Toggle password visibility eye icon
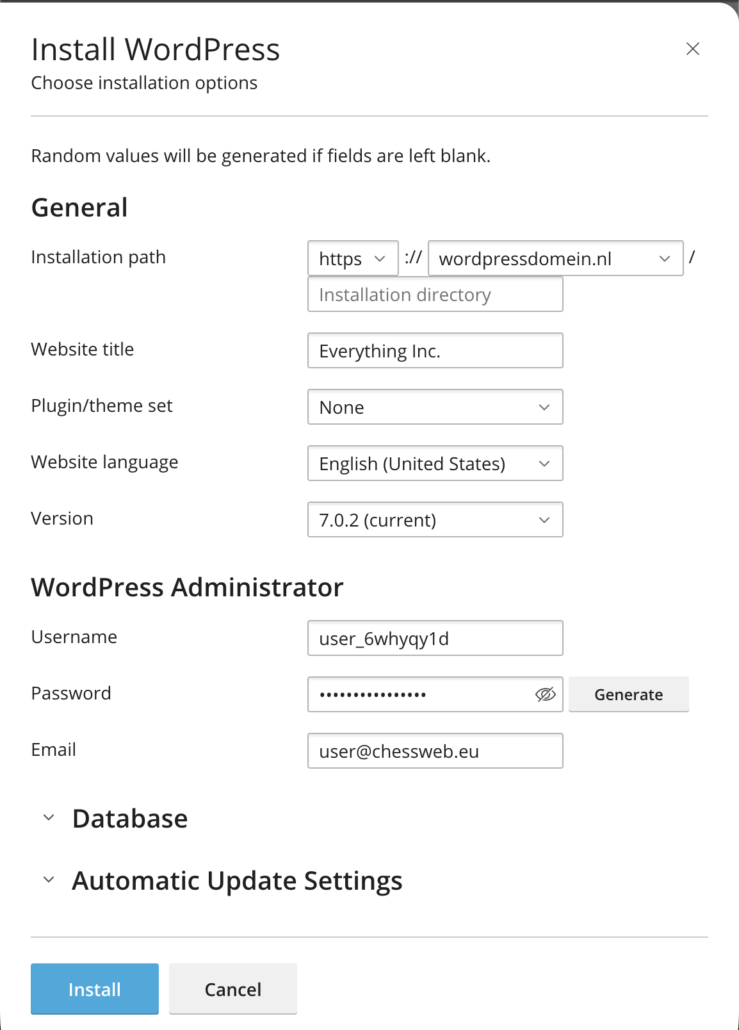This screenshot has height=1030, width=739. pyautogui.click(x=545, y=694)
